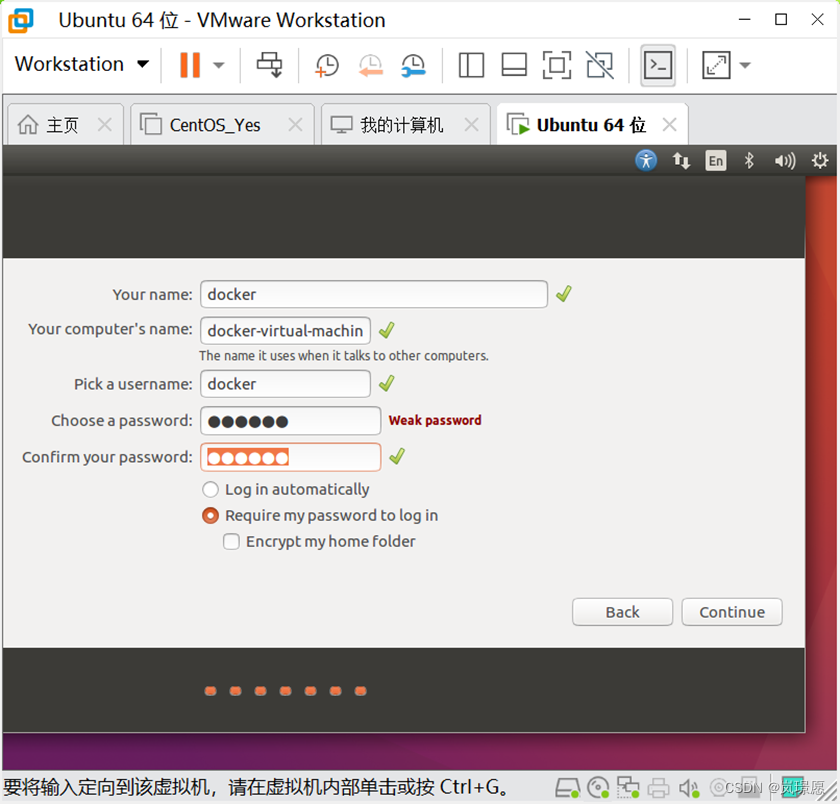Send Ctrl+Alt+Del to the guest
Viewport: 840px width, 804px height.
click(268, 64)
